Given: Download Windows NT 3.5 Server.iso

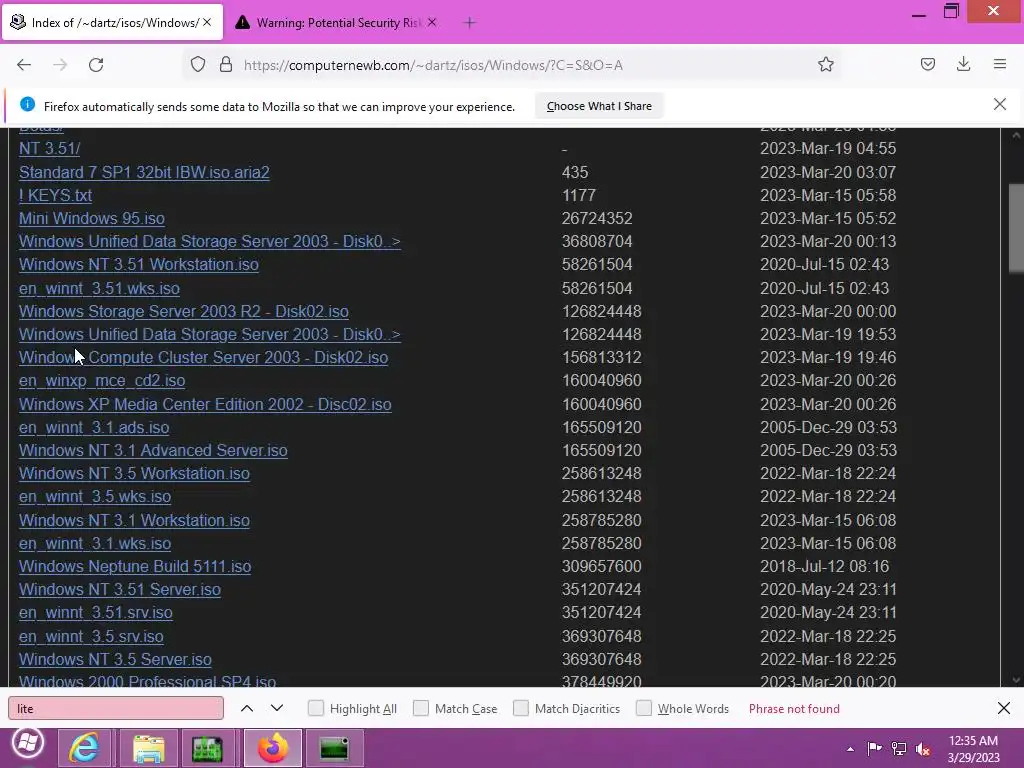Looking at the screenshot, I should (x=115, y=660).
